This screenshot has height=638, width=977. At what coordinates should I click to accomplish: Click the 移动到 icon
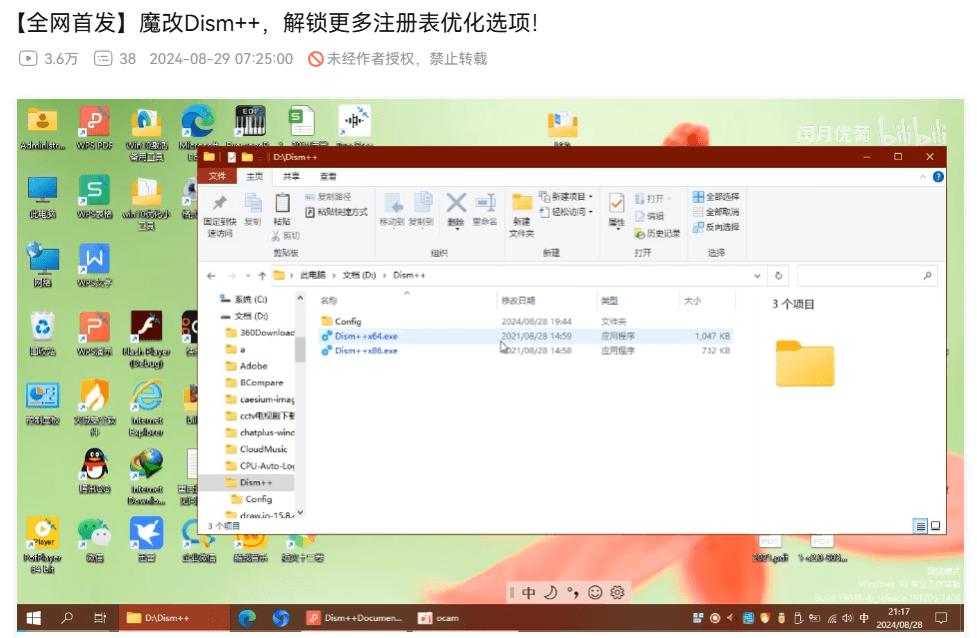393,203
